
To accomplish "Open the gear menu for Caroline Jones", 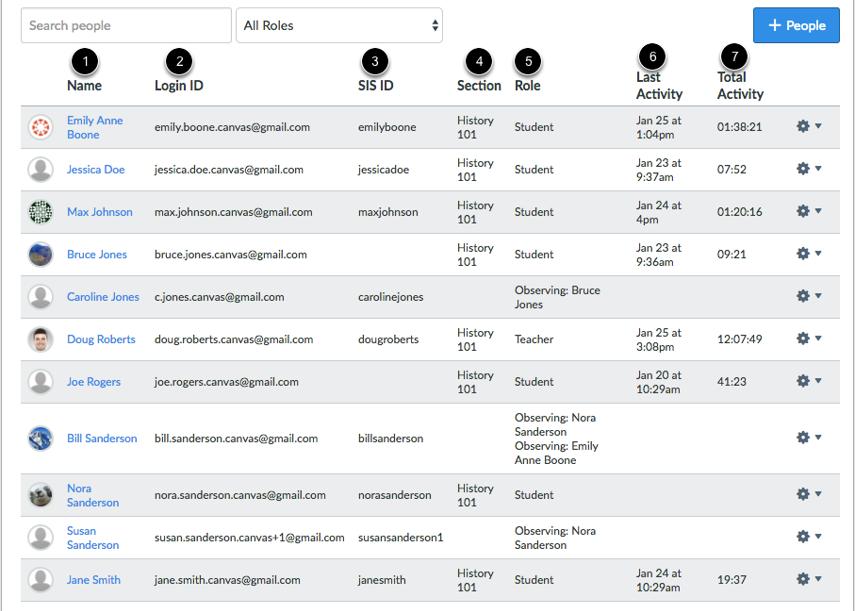I will tap(809, 297).
